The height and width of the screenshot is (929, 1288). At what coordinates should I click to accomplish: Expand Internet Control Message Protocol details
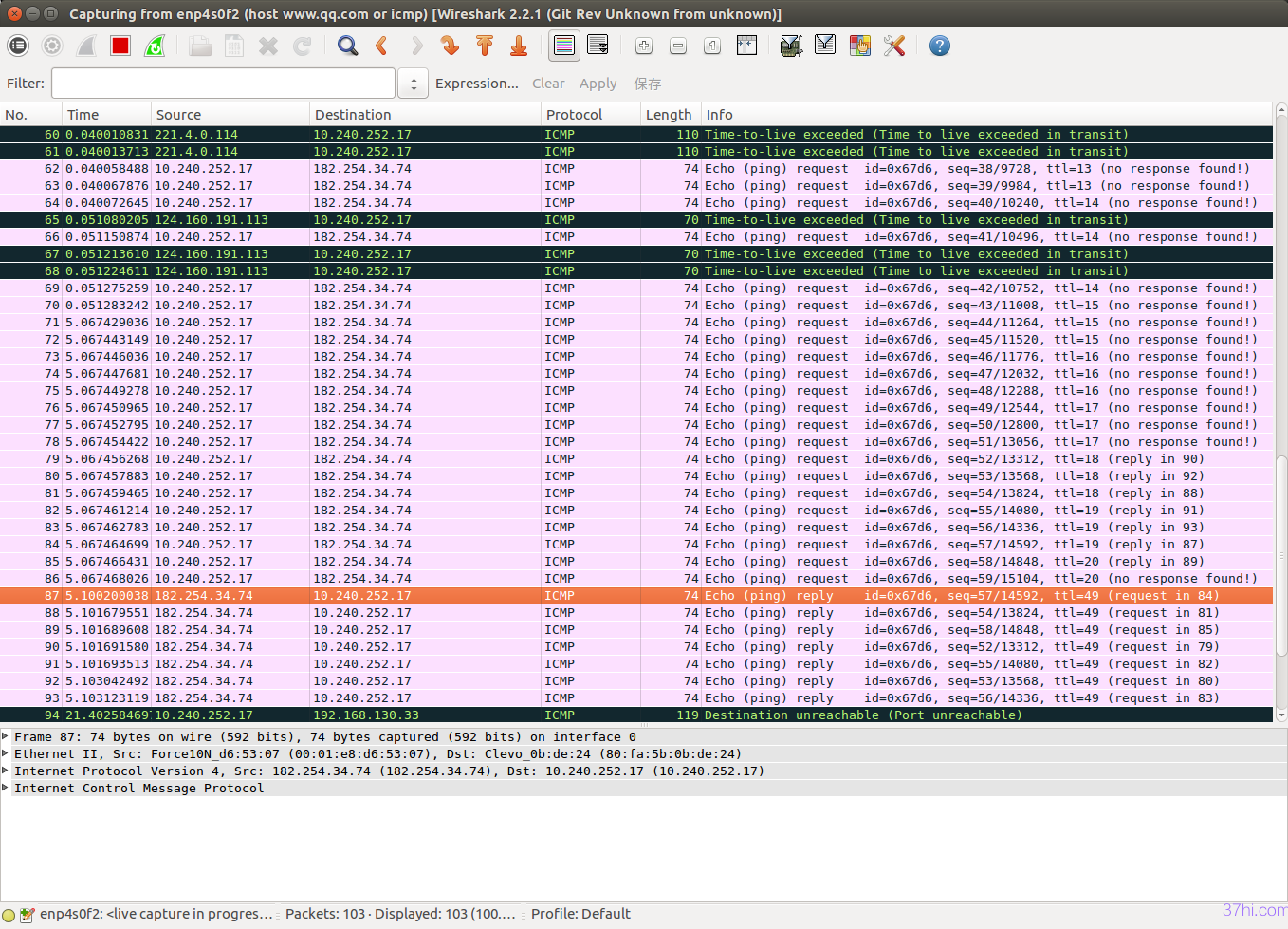point(6,788)
